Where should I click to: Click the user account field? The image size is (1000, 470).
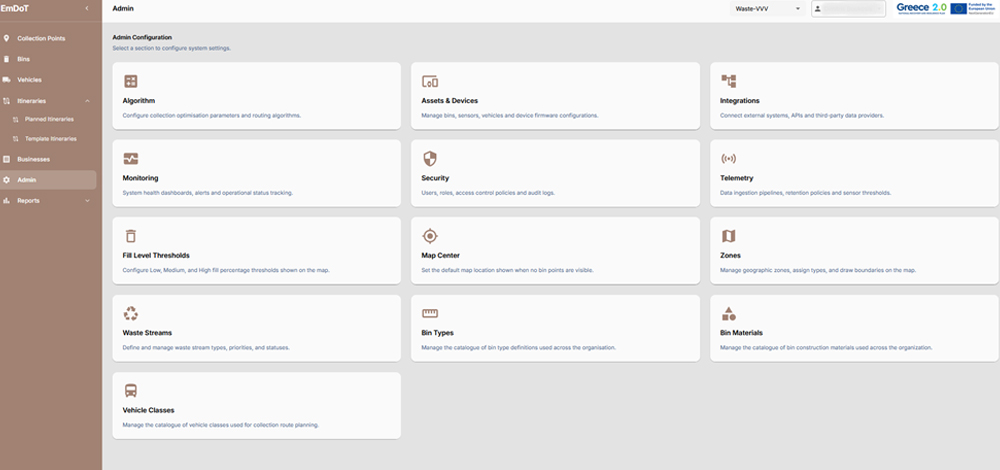pyautogui.click(x=848, y=9)
